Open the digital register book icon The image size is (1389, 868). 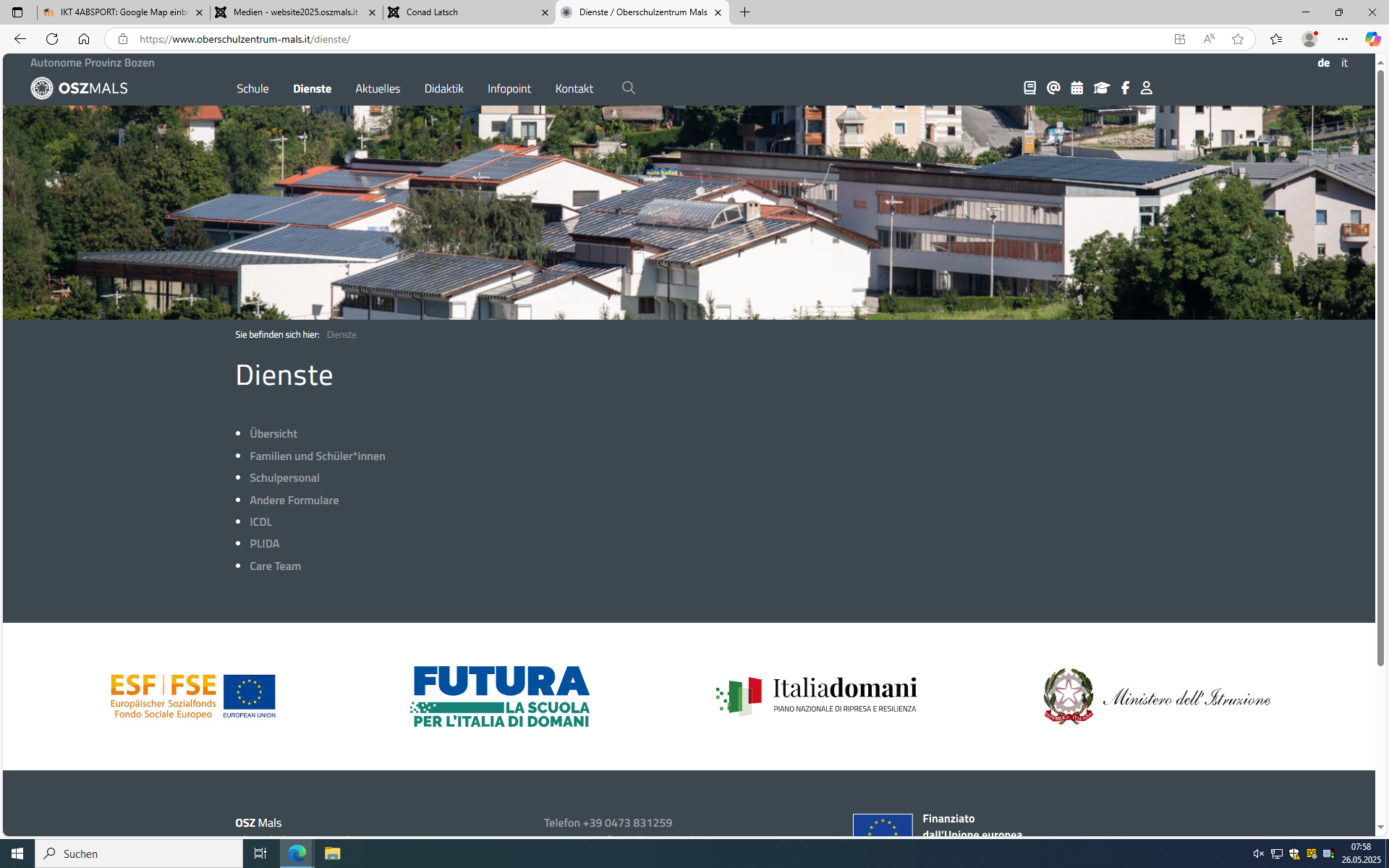1029,88
